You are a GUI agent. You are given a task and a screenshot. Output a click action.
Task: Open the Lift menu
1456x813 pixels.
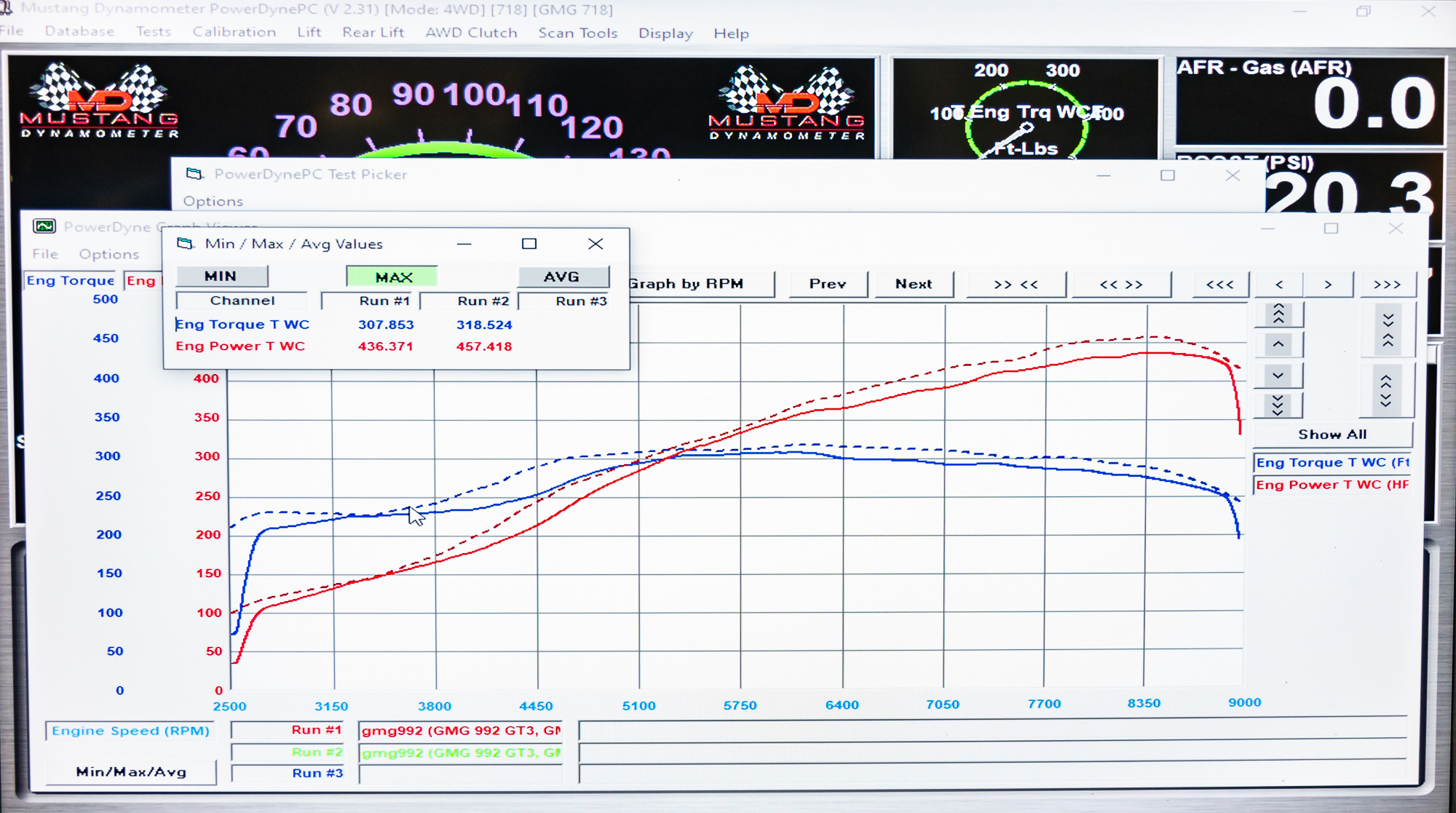pos(309,32)
